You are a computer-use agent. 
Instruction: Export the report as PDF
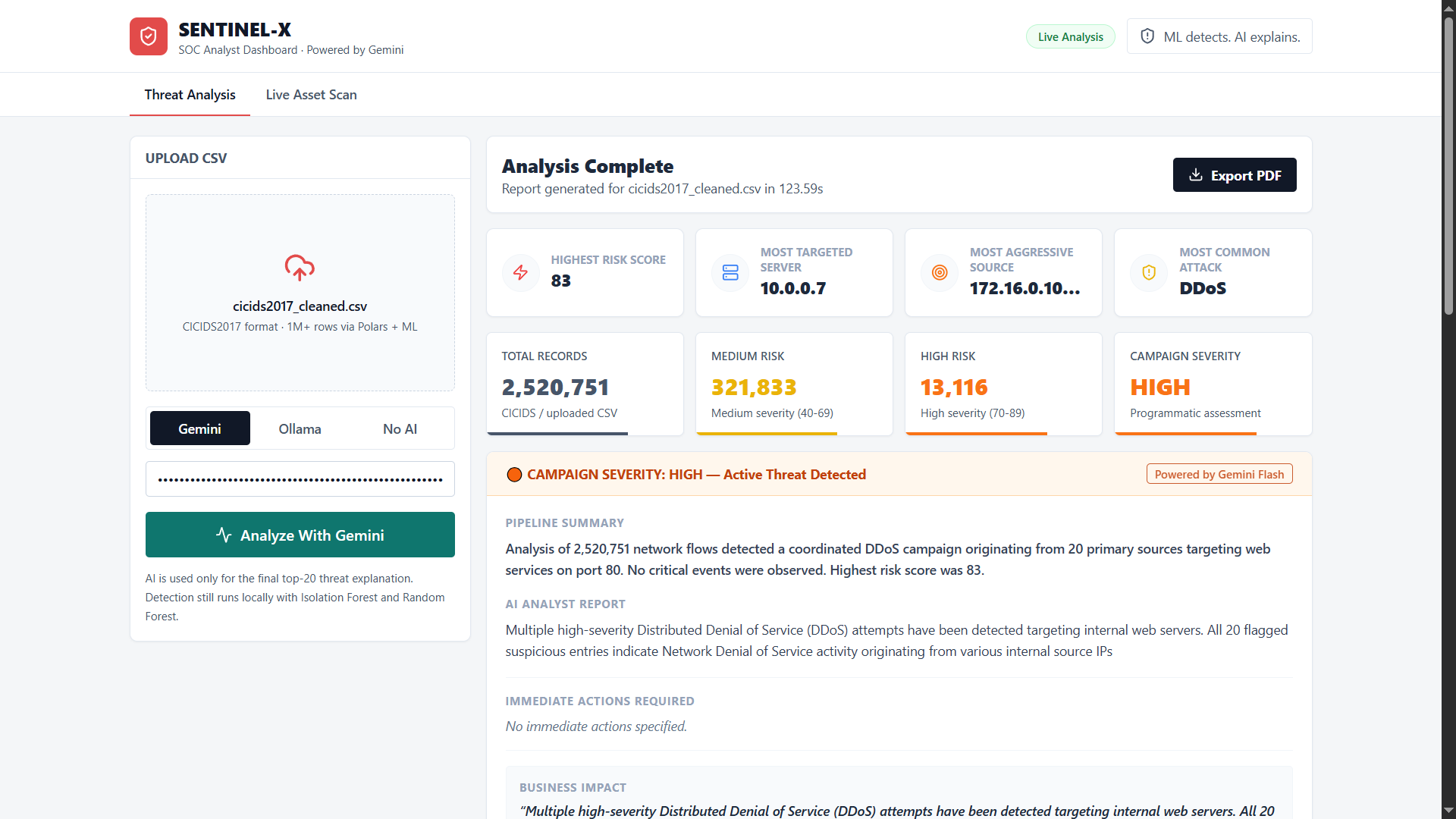click(x=1235, y=175)
